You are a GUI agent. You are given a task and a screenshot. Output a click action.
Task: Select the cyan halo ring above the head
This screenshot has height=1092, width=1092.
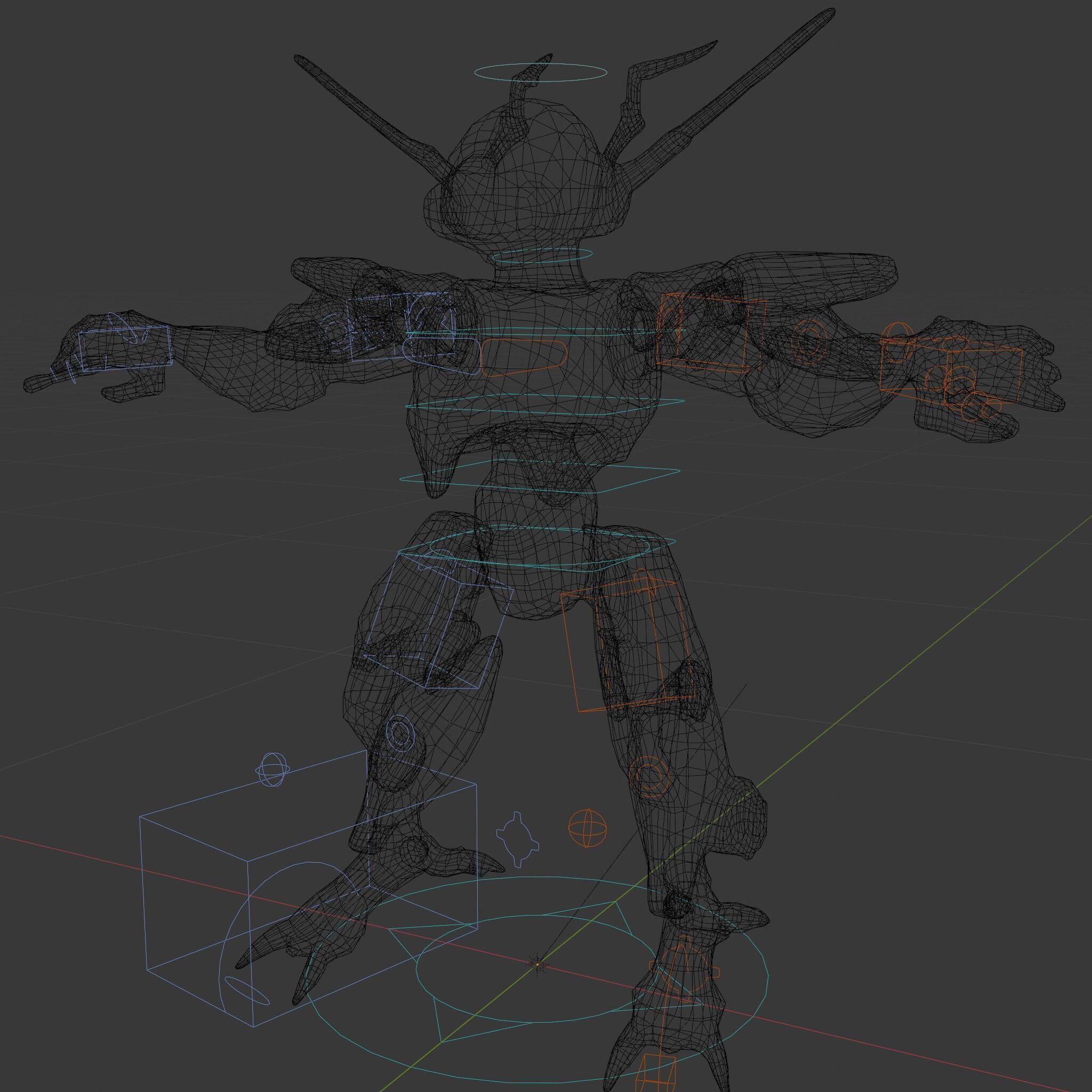click(x=540, y=73)
